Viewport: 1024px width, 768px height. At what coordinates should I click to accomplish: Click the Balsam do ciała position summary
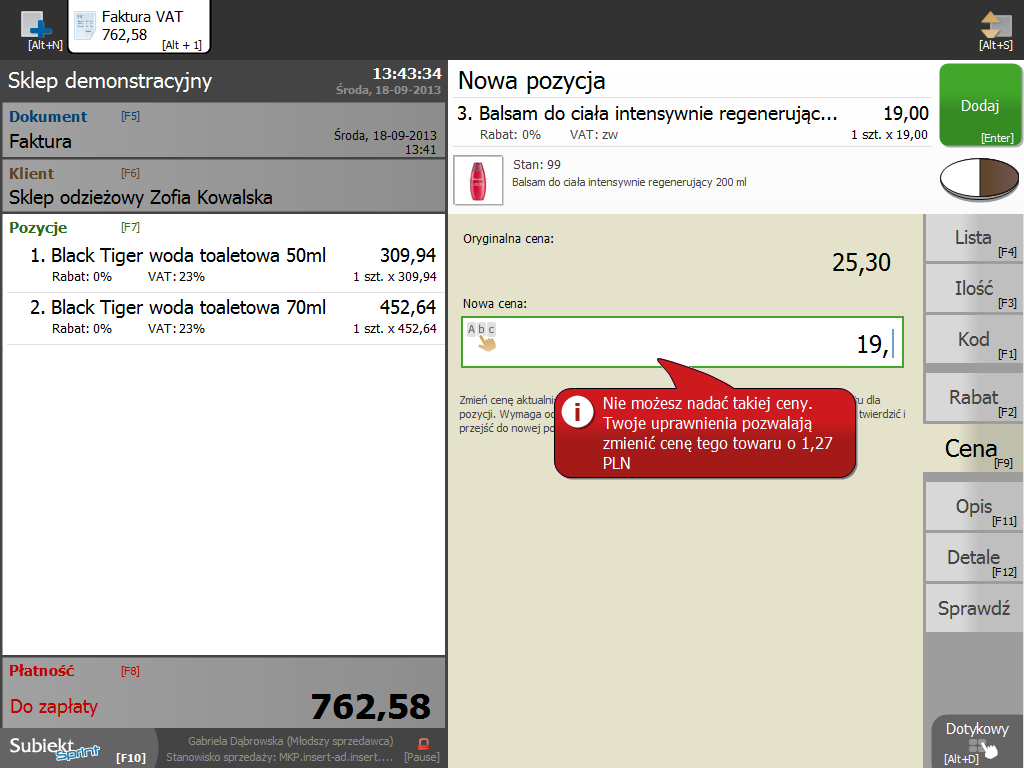click(692, 122)
